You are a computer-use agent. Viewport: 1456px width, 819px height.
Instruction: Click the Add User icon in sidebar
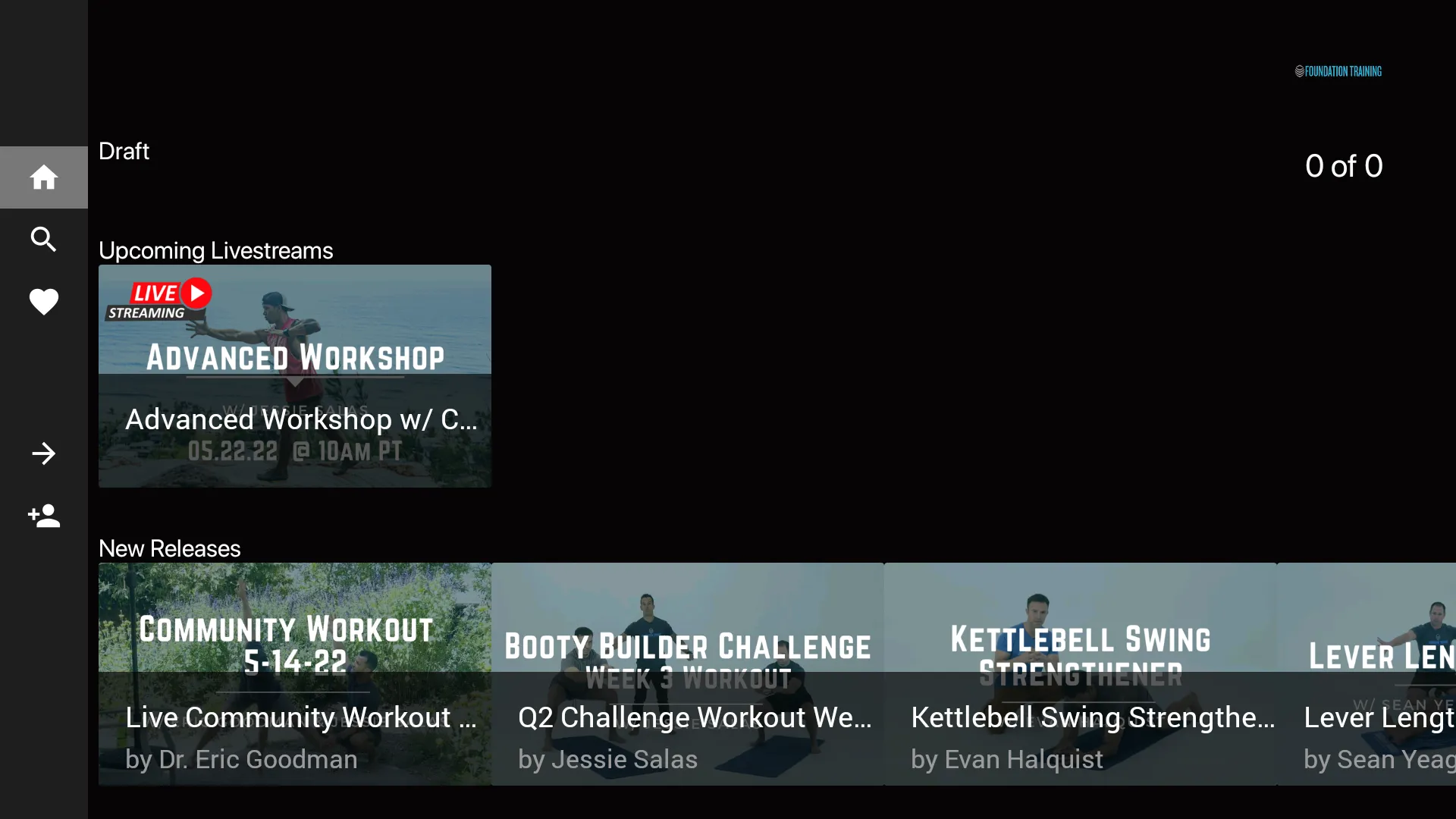(x=43, y=517)
